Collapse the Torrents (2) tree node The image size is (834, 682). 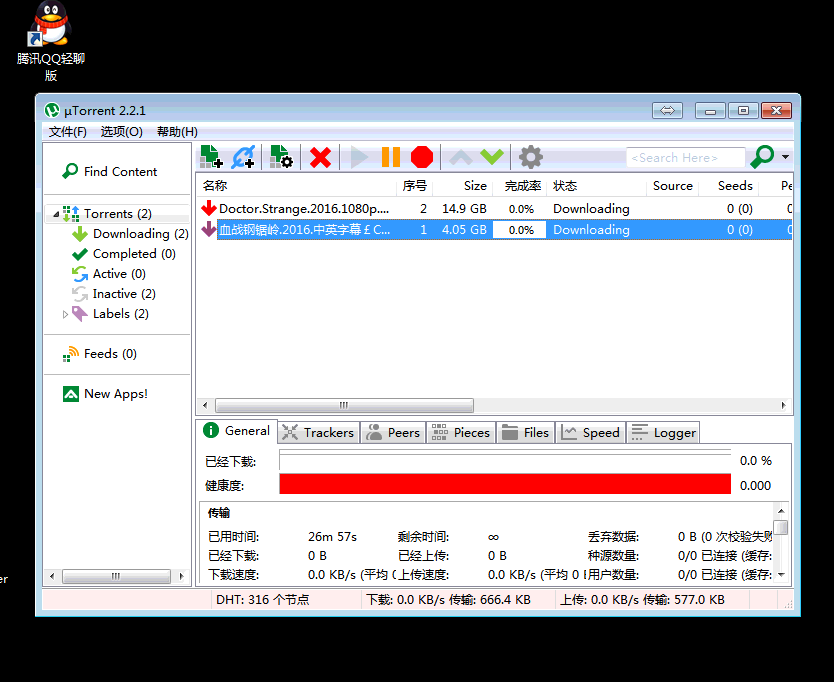point(56,214)
